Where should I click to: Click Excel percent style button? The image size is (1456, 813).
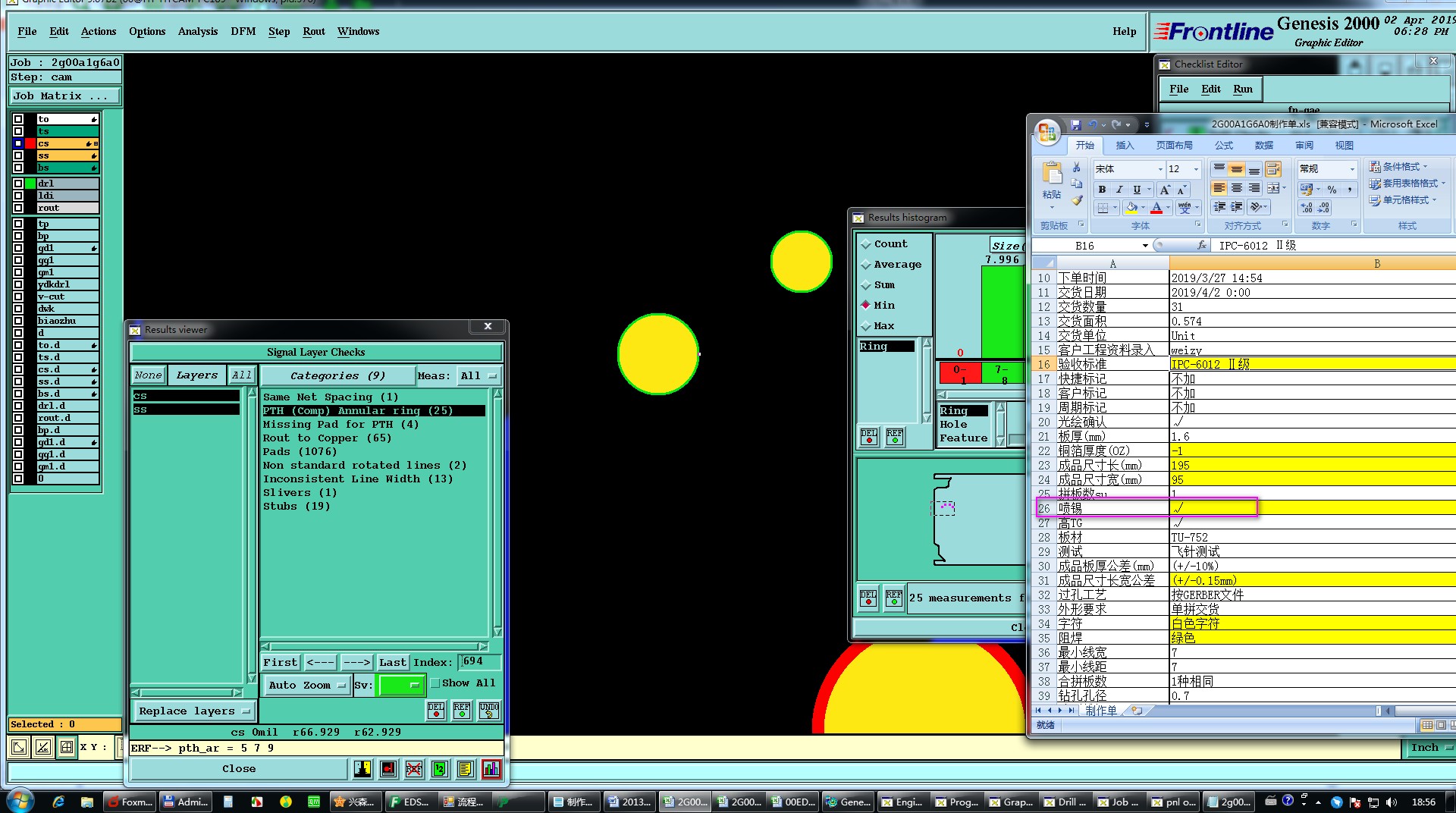pyautogui.click(x=1332, y=190)
